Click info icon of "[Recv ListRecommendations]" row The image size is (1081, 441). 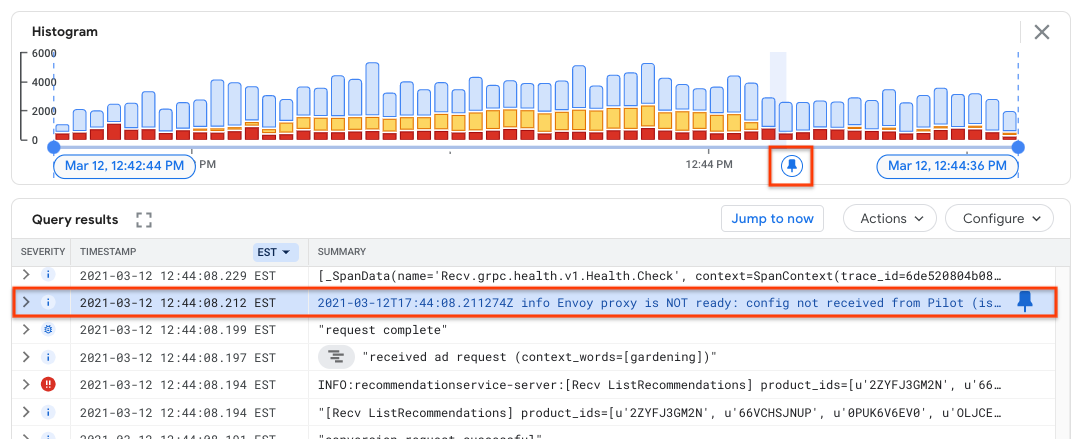[48, 412]
